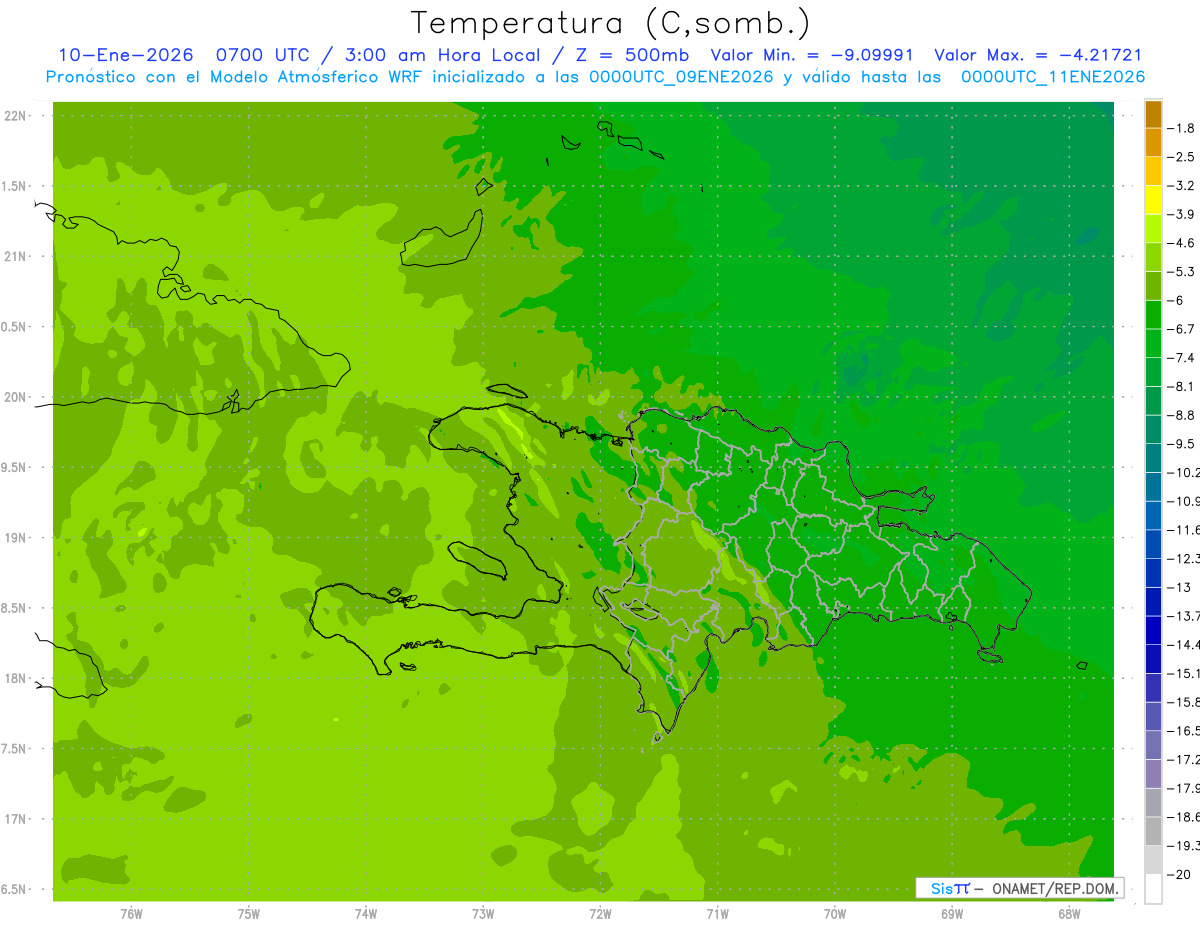Image resolution: width=1200 pixels, height=927 pixels.
Task: Select the 'Valor Max. = -4.21721' value
Action: tap(1038, 55)
